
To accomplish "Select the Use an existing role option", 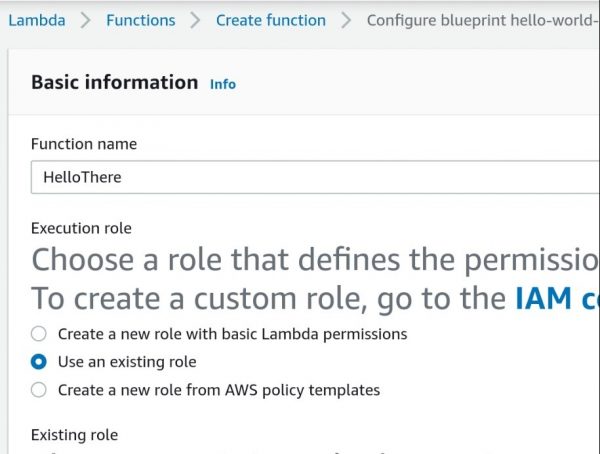I will (39, 362).
